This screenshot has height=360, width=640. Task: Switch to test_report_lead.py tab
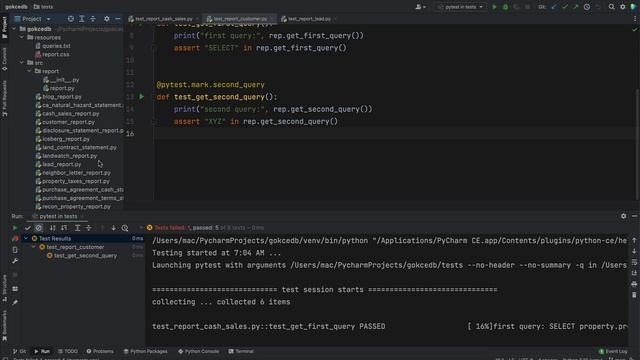click(309, 19)
